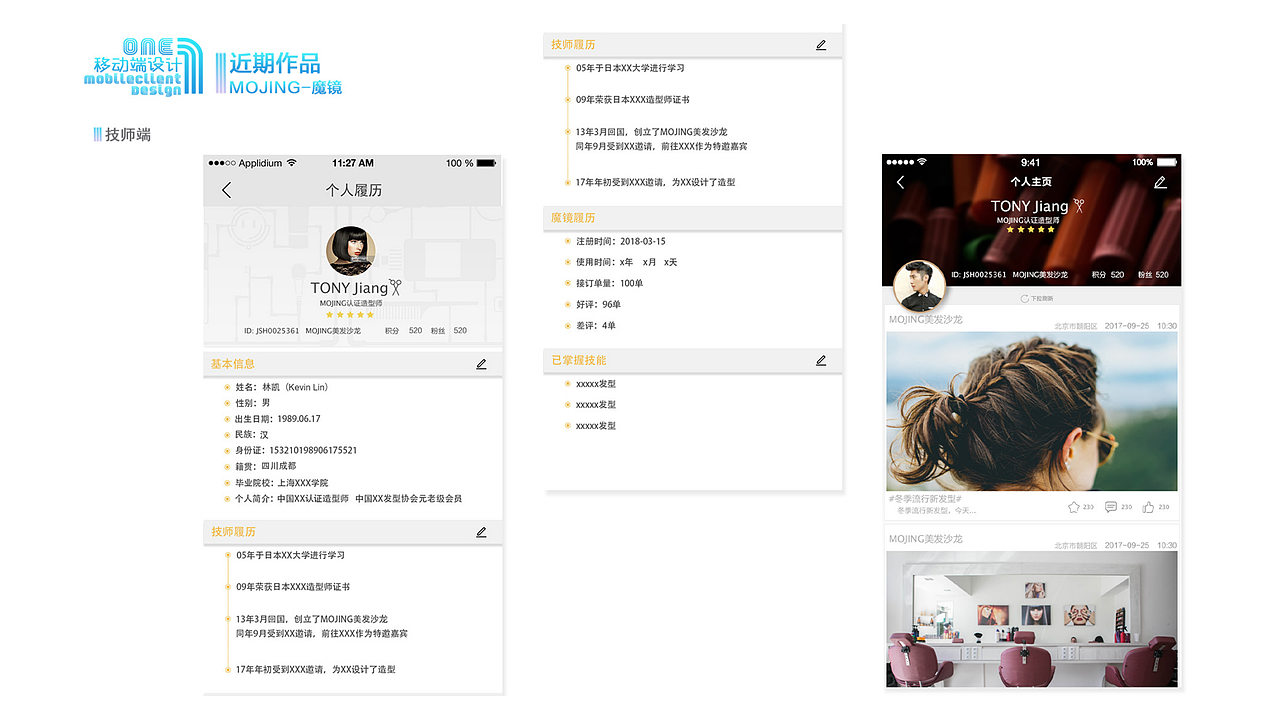Click scissors icon beside TONY Jiang, 个人履历 screen

pyautogui.click(x=396, y=288)
